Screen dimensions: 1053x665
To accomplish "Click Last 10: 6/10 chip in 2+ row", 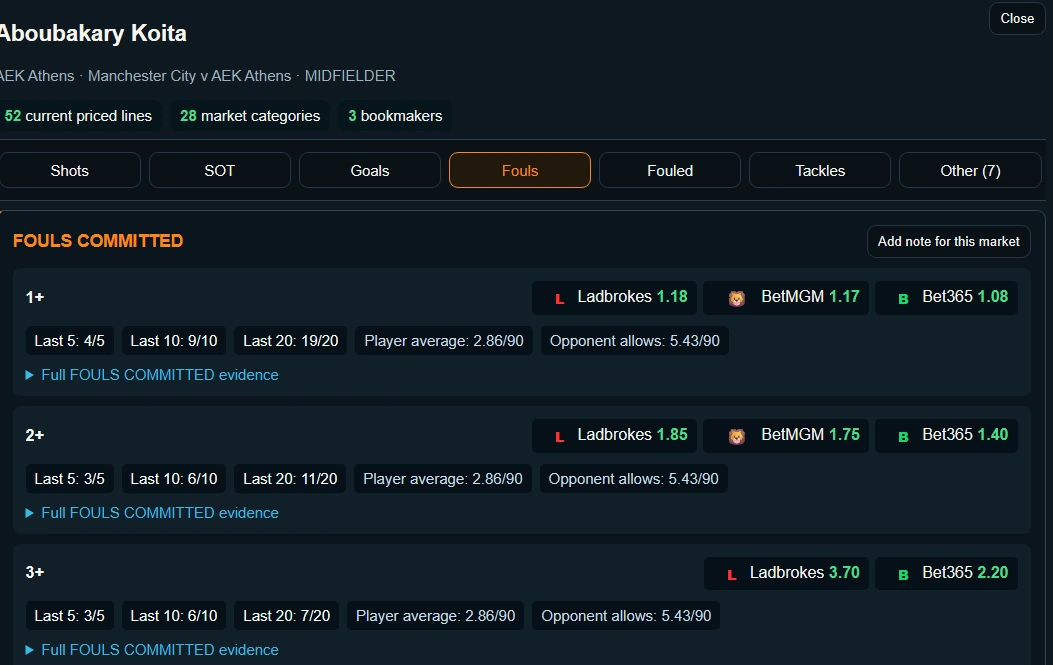I will 174,479.
